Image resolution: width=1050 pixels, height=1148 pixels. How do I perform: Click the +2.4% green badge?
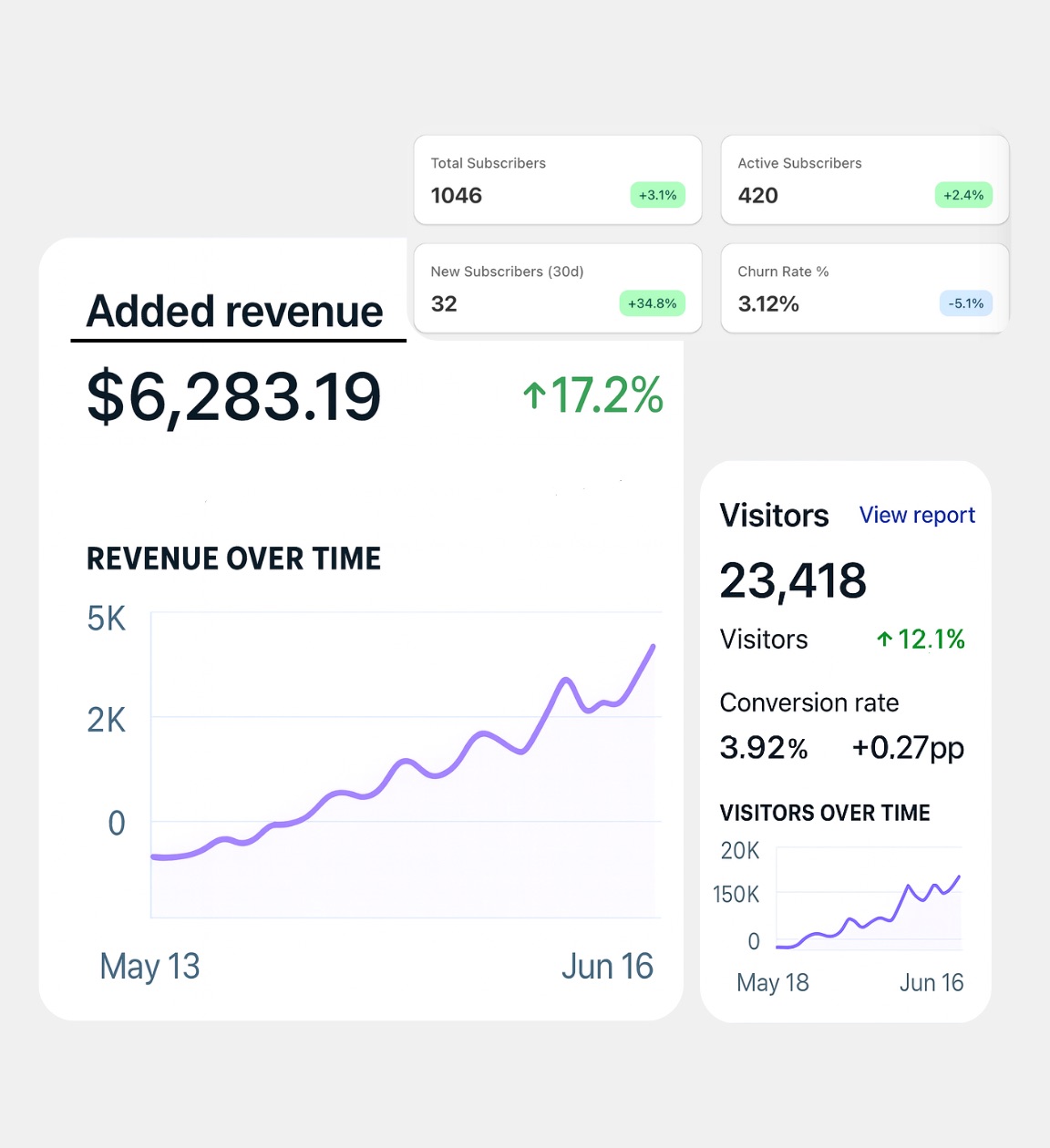(x=962, y=195)
